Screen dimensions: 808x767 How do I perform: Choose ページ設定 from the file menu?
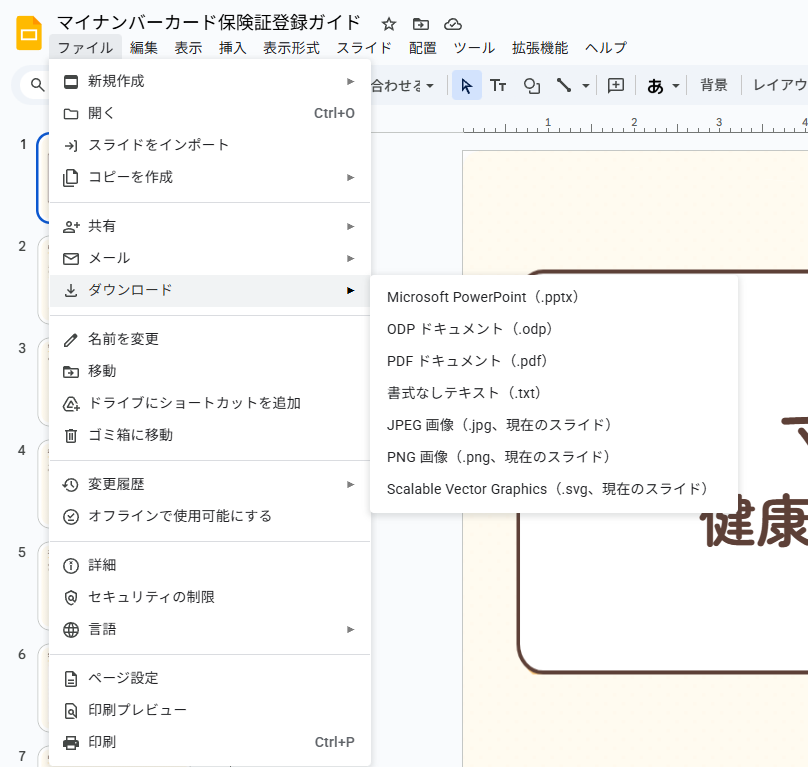coord(210,679)
